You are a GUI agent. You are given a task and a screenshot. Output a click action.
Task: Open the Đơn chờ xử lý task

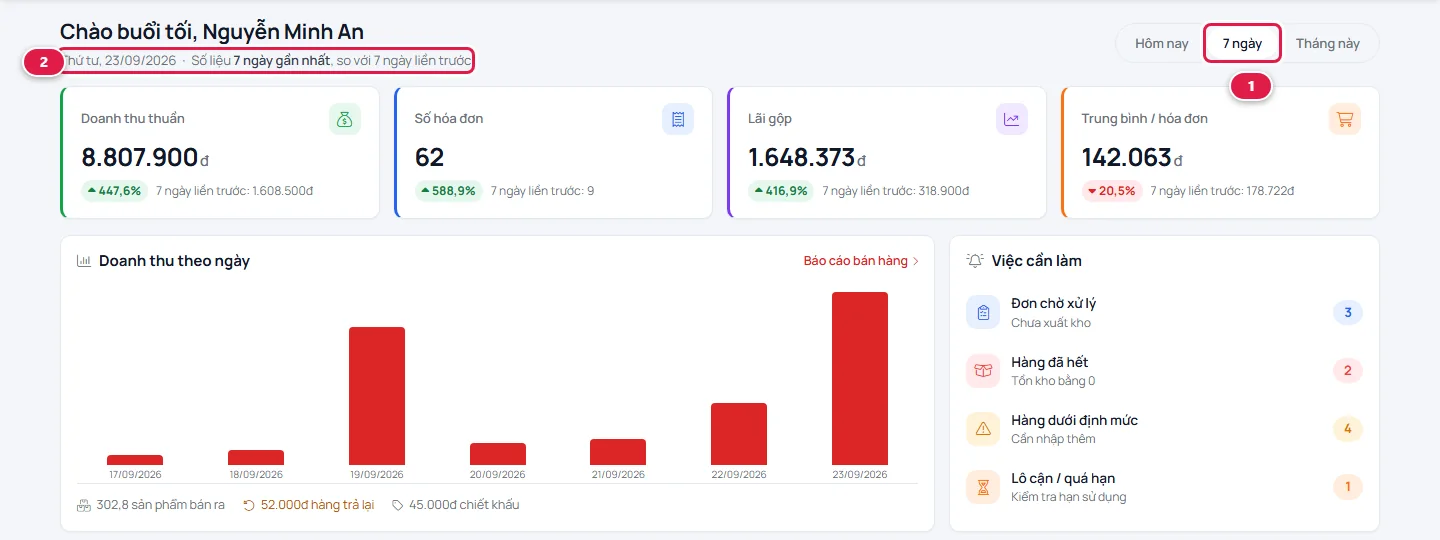(1164, 312)
